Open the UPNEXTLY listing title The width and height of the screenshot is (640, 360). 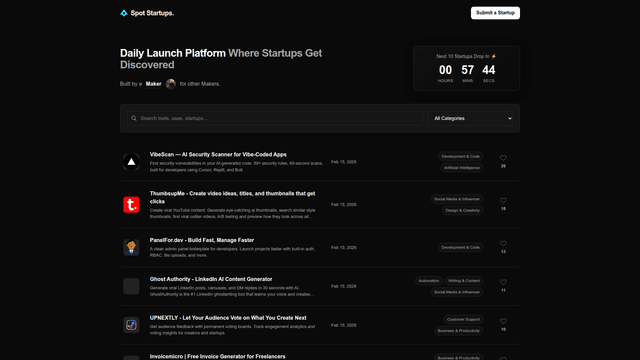pyautogui.click(x=228, y=318)
